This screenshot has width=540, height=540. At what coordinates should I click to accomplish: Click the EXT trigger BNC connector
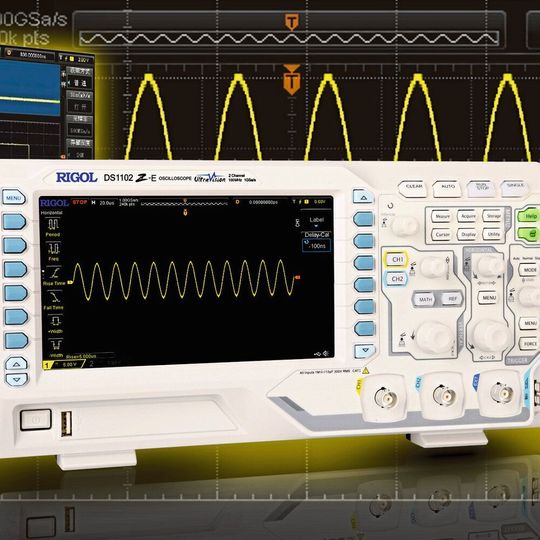click(x=501, y=393)
